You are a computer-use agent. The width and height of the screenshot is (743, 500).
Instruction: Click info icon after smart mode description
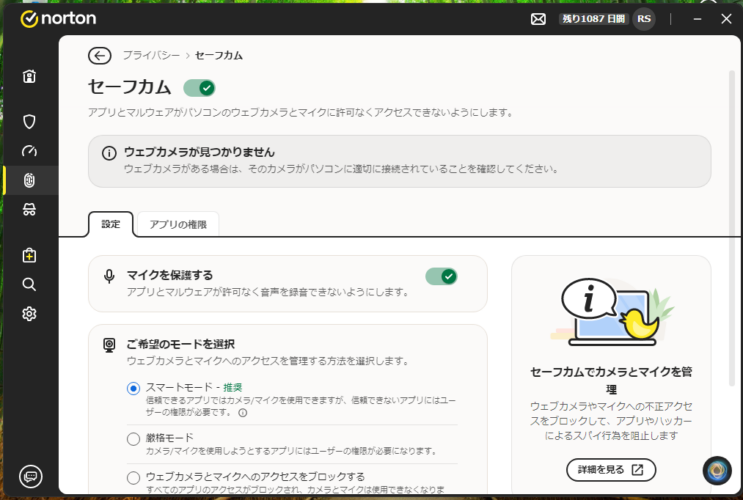(243, 413)
